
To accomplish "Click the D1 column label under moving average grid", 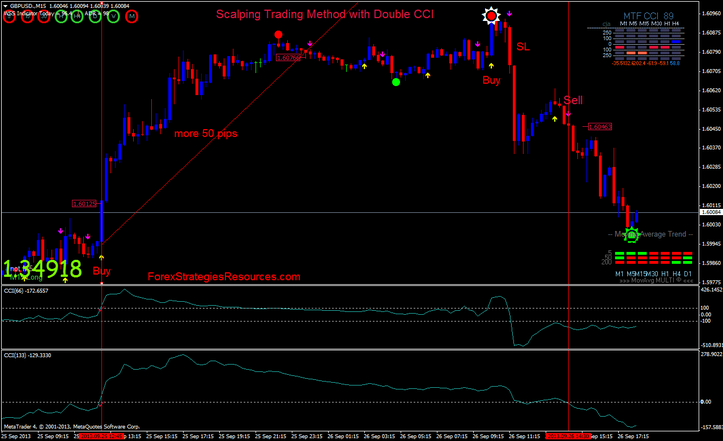I will pyautogui.click(x=687, y=274).
